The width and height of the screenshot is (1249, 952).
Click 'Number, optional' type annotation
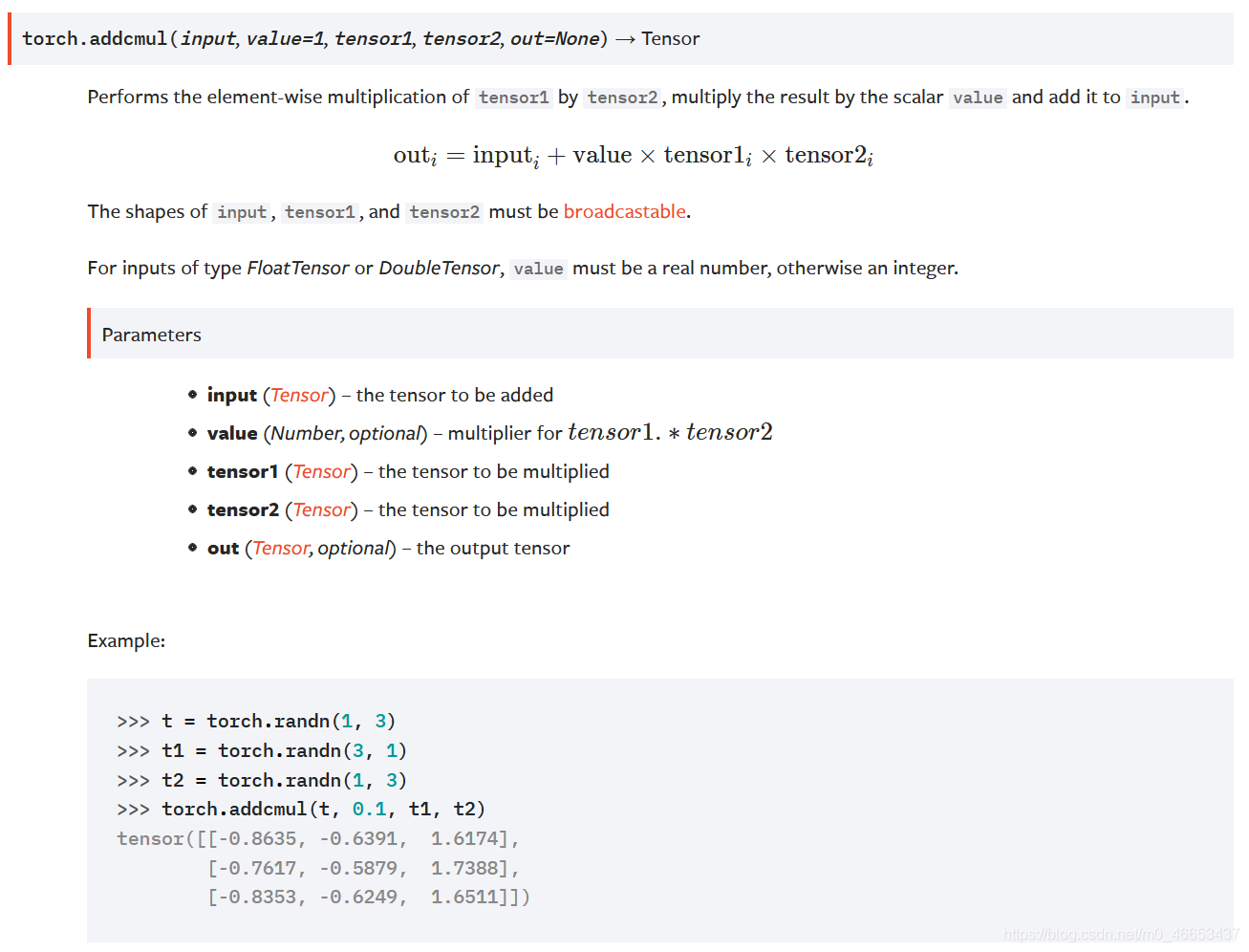pyautogui.click(x=346, y=433)
